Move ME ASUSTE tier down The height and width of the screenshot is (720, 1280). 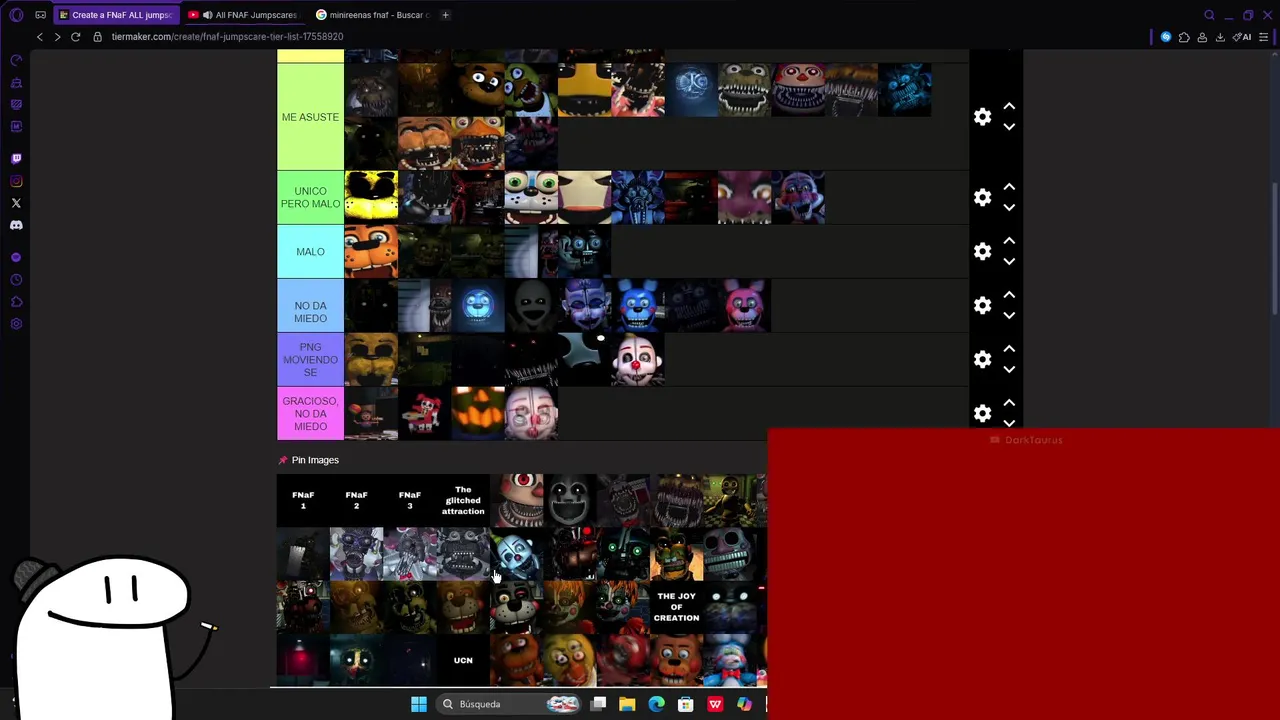pos(1009,127)
